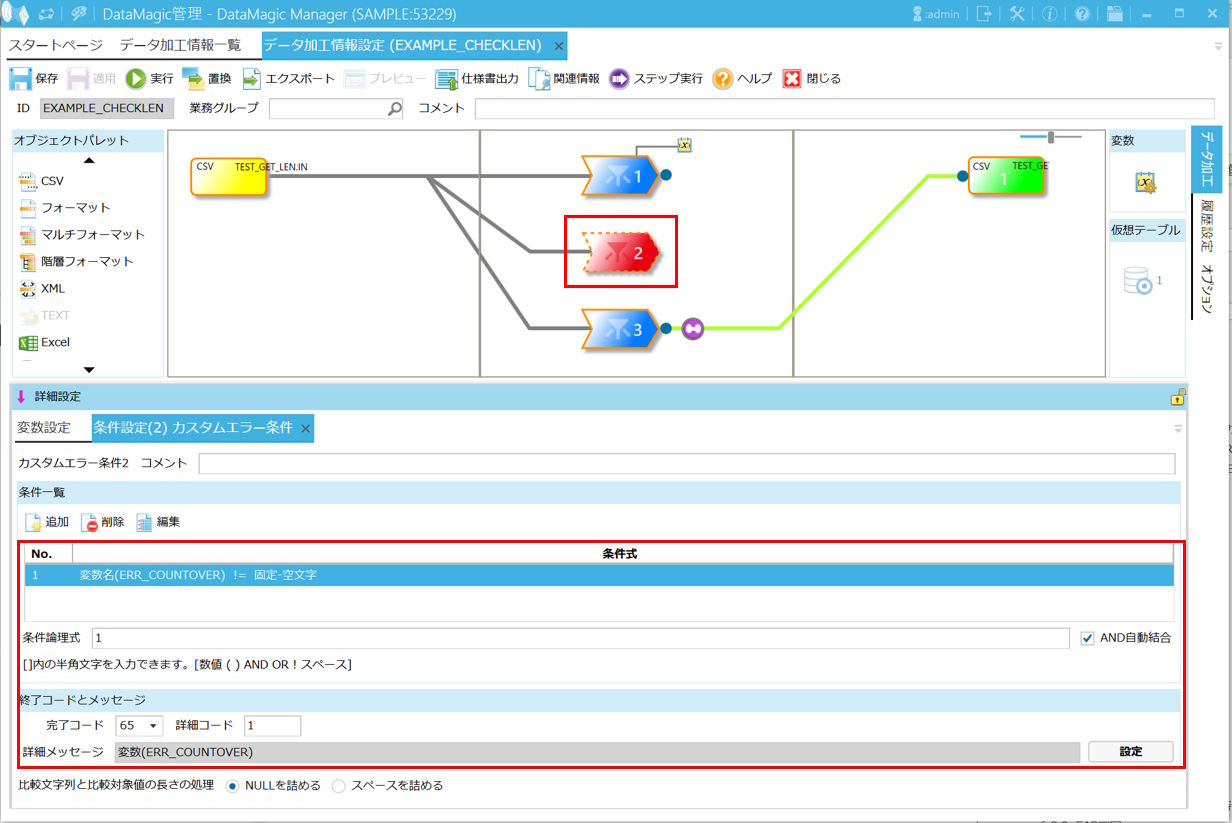Run the job with 実行 icon
This screenshot has width=1232, height=823.
tap(136, 78)
